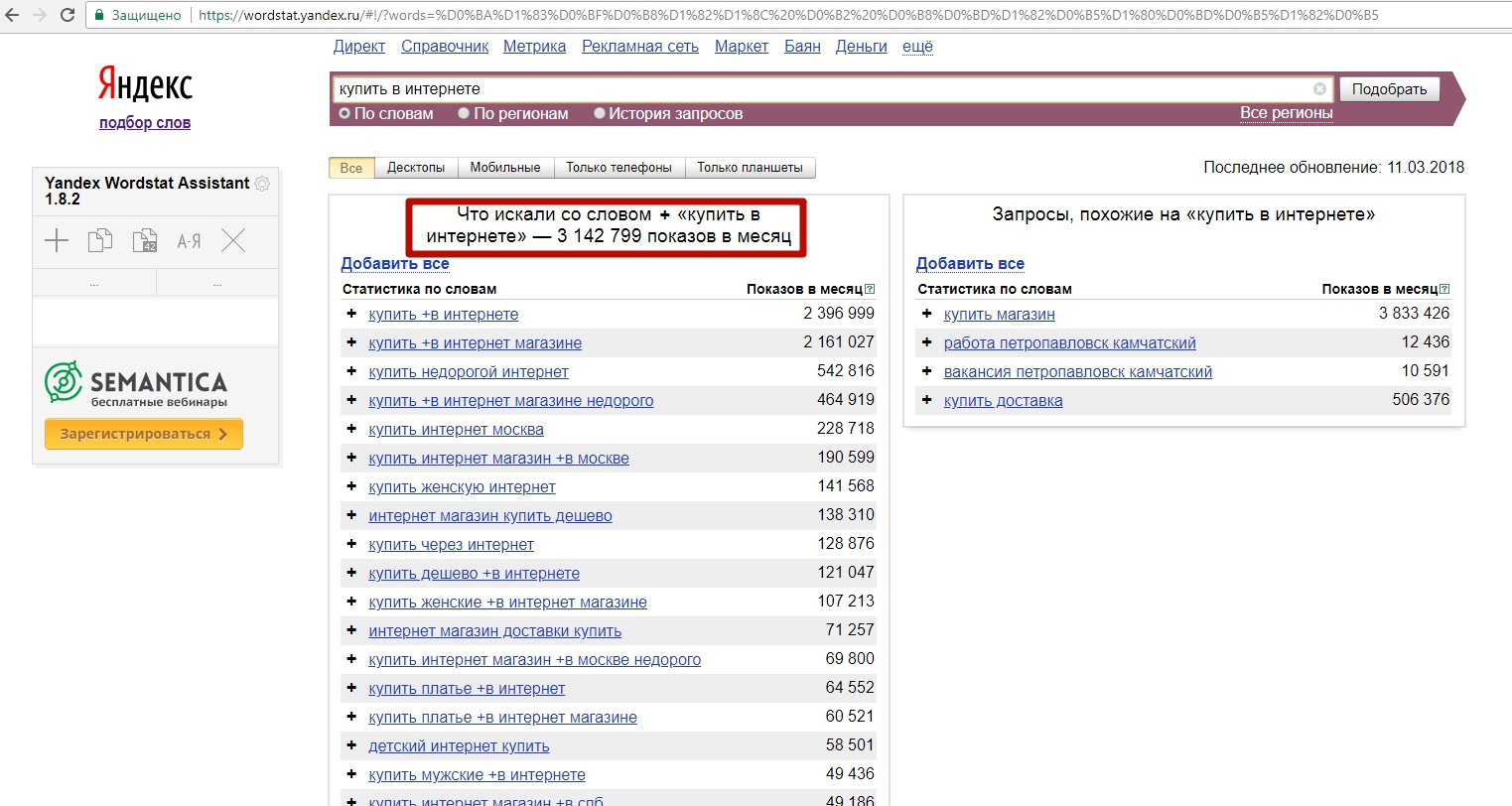
Task: Select the 'По регионам' radio button
Action: pyautogui.click(x=464, y=113)
